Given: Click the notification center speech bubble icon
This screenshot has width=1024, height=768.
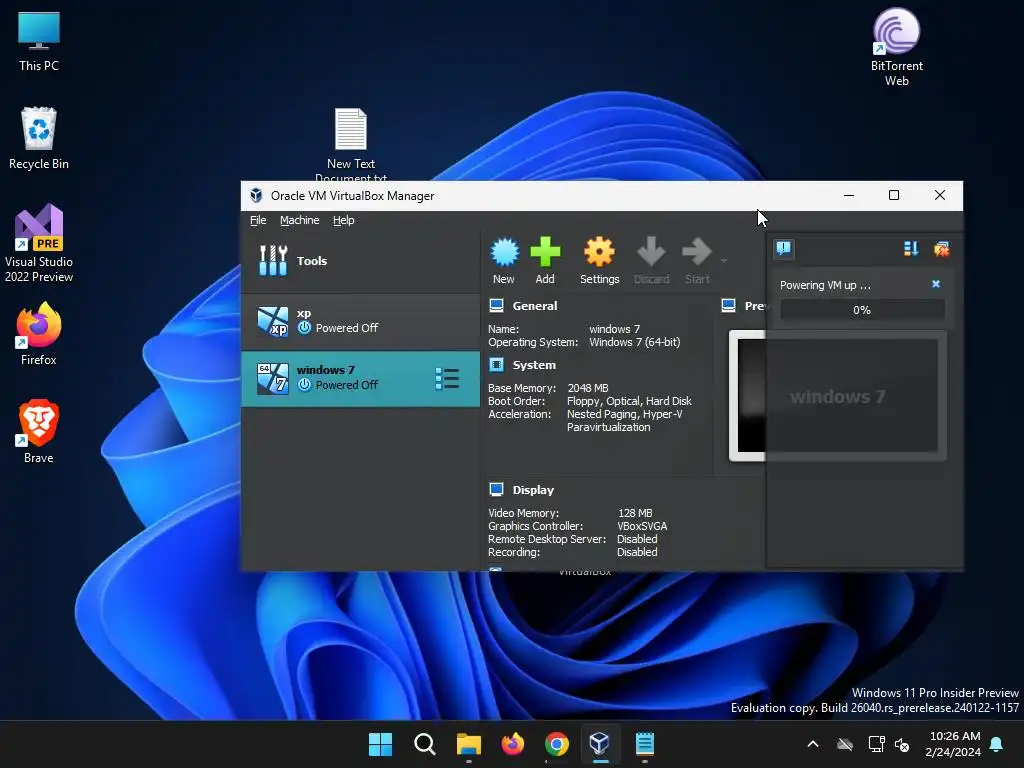Looking at the screenshot, I should [784, 248].
